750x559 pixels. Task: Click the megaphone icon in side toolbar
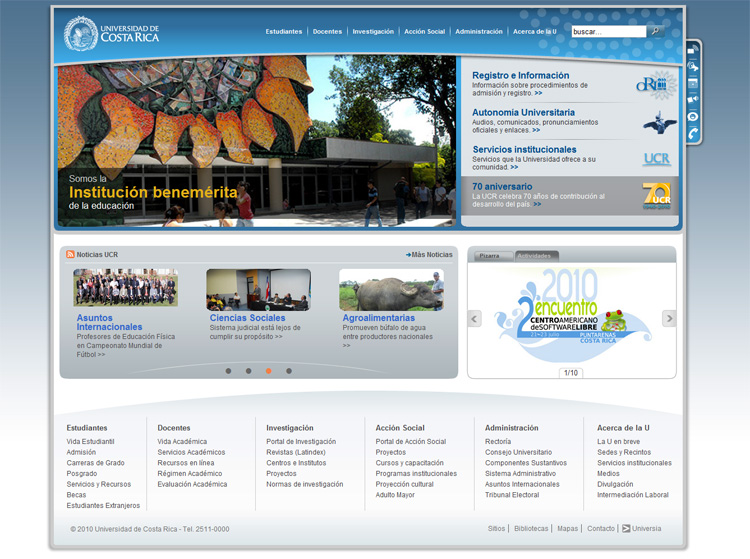(693, 100)
